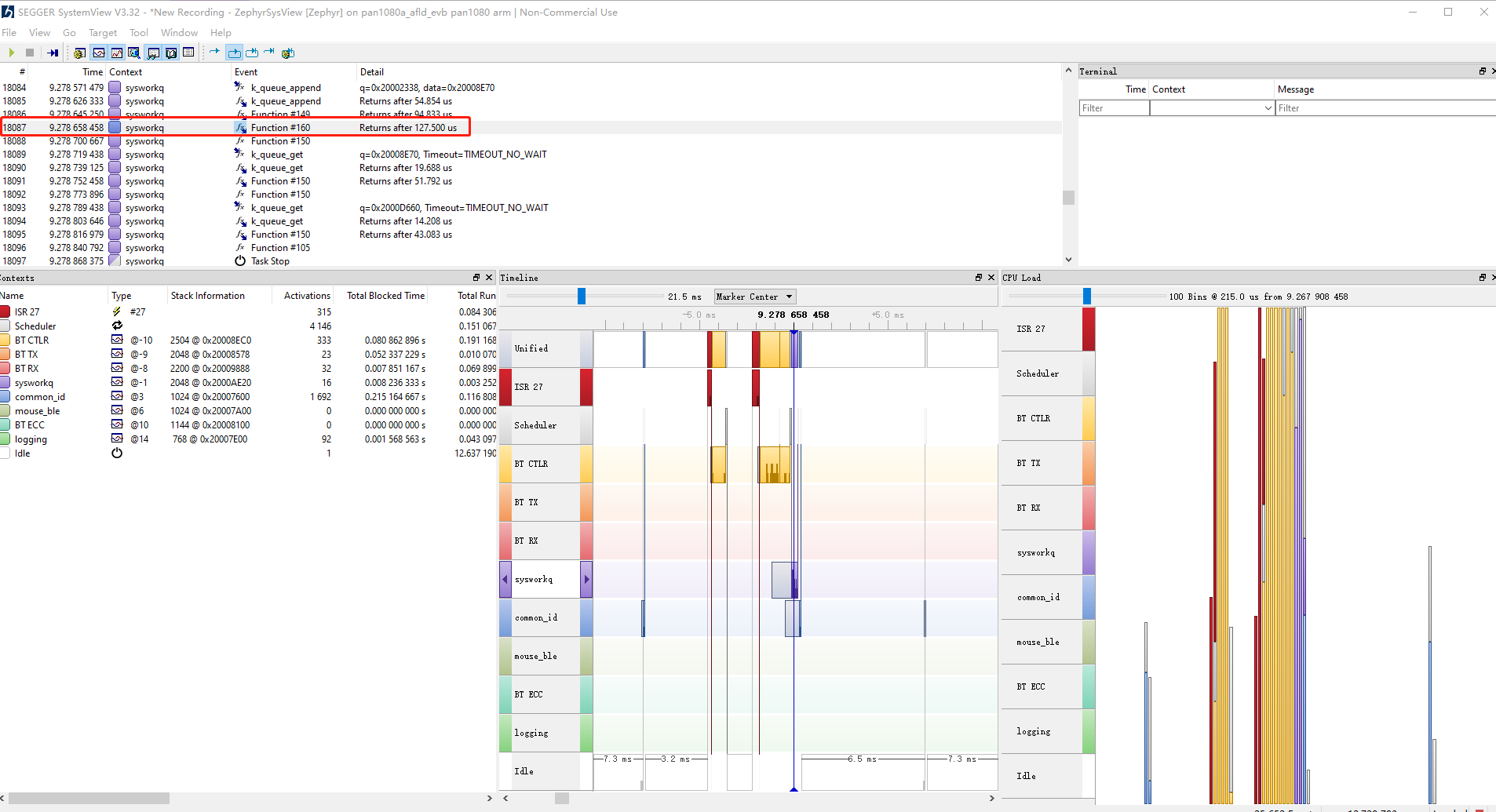Start recording with the green play icon

click(x=12, y=53)
